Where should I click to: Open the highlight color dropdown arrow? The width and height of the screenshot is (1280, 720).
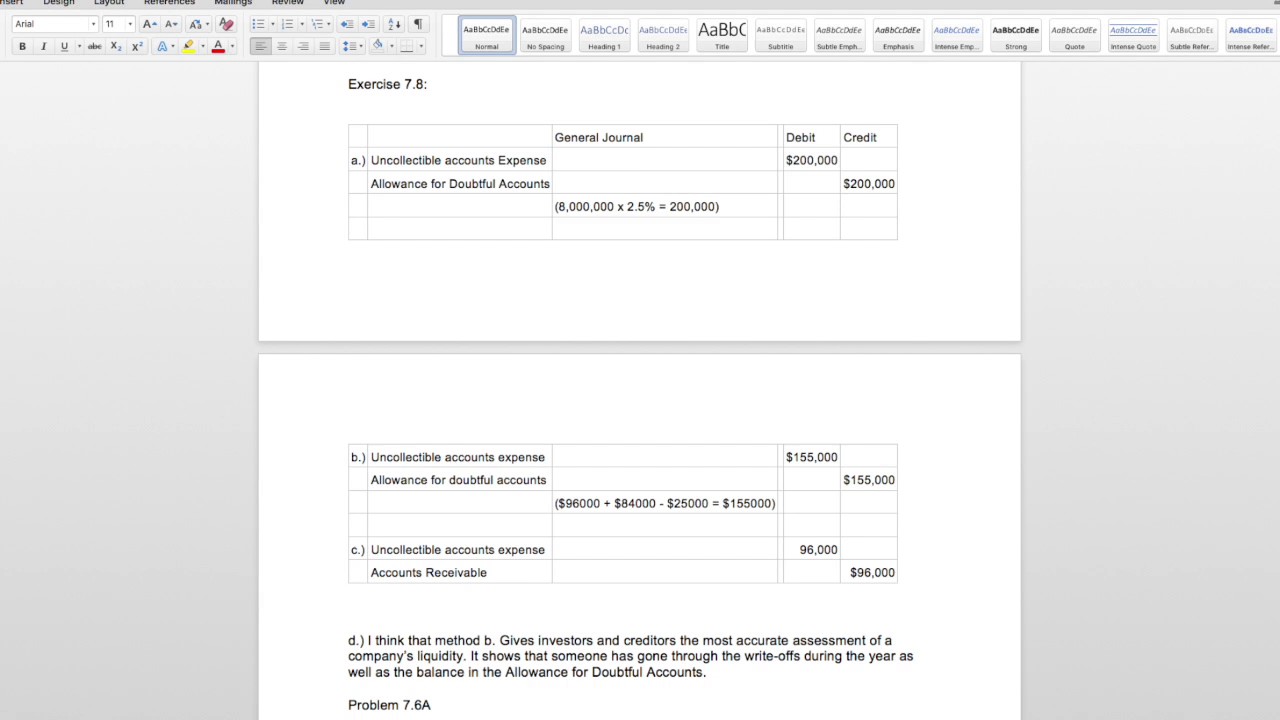point(202,46)
